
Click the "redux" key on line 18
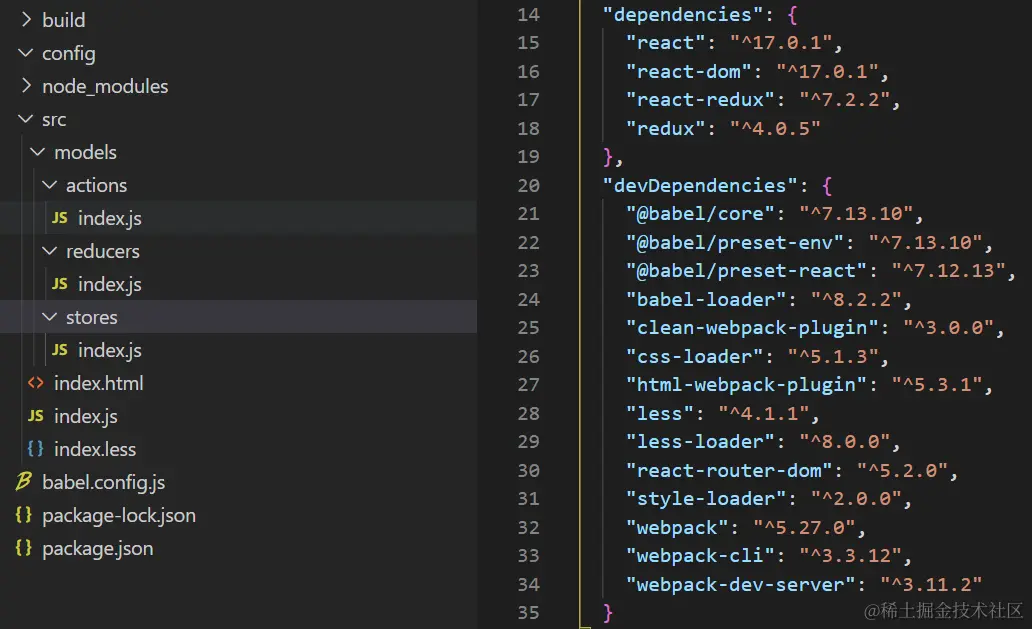(x=665, y=128)
